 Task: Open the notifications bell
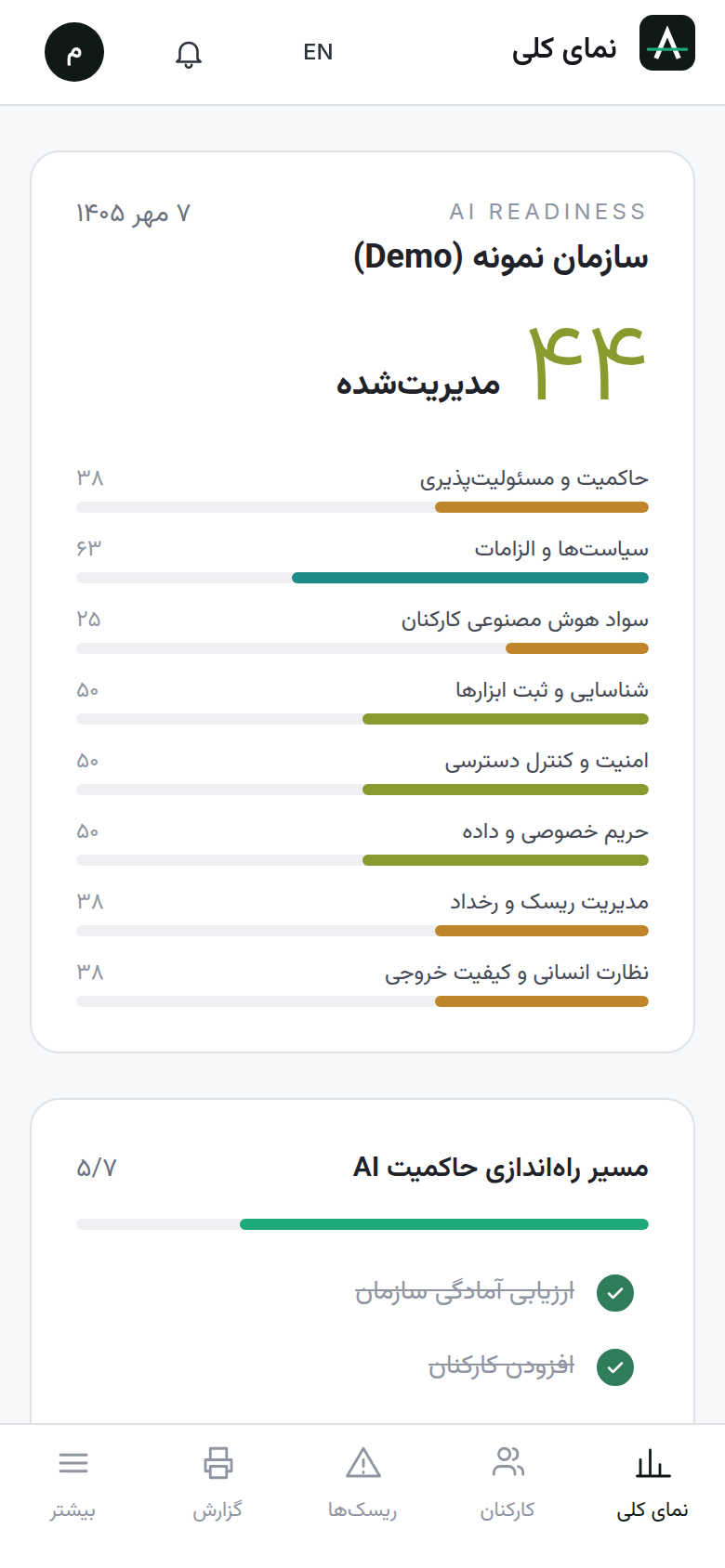189,53
